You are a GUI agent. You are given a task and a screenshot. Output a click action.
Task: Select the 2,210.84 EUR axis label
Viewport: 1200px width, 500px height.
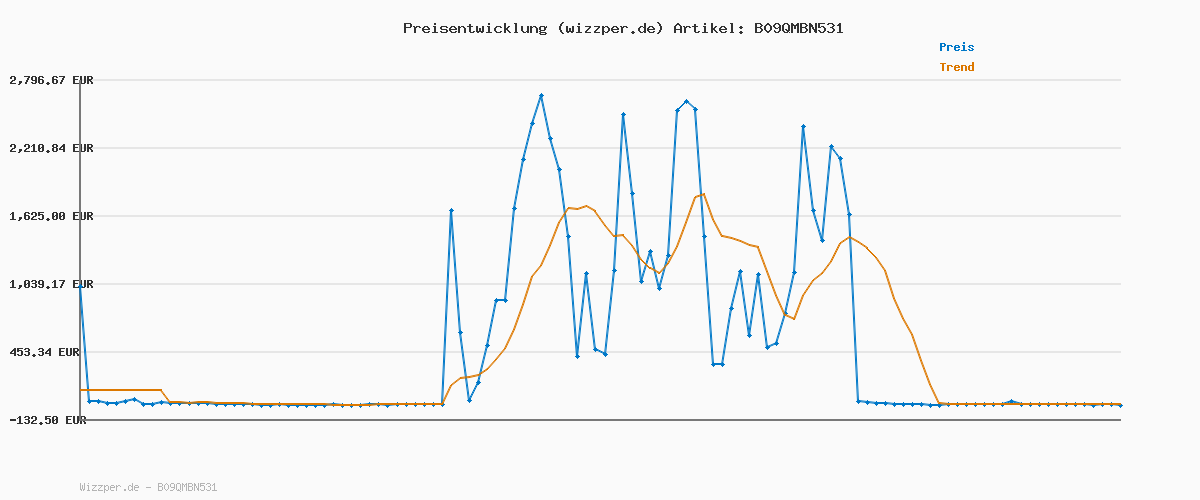point(51,148)
